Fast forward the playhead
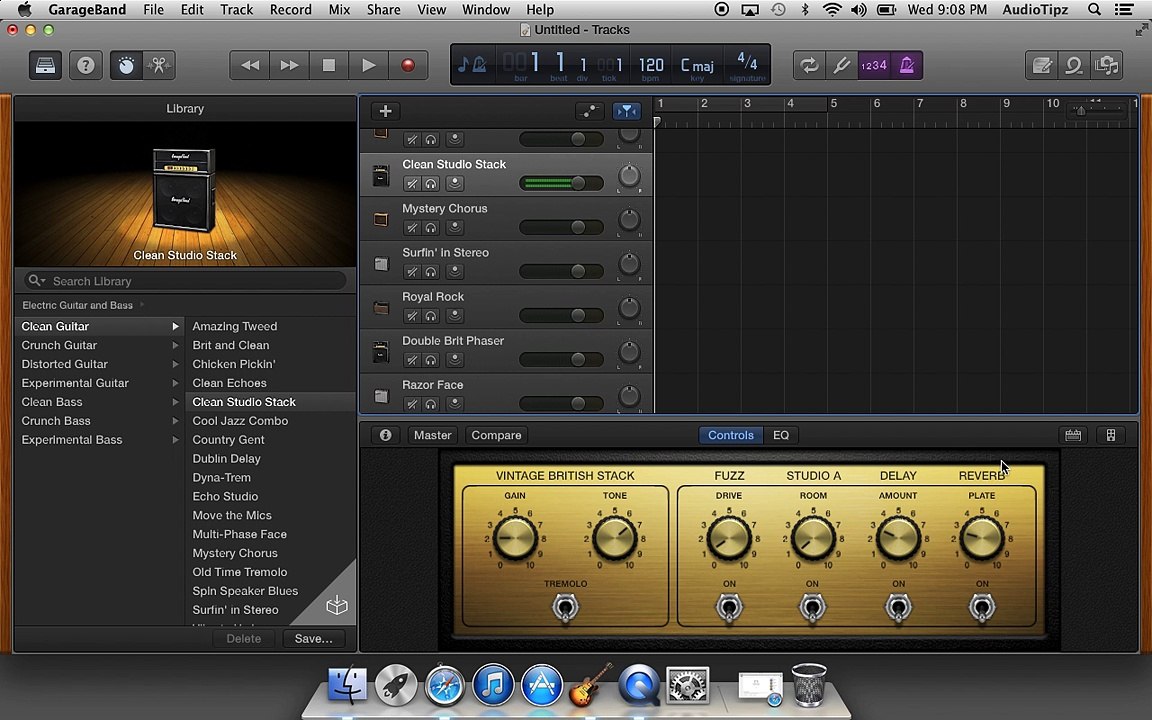This screenshot has height=720, width=1152. (289, 65)
